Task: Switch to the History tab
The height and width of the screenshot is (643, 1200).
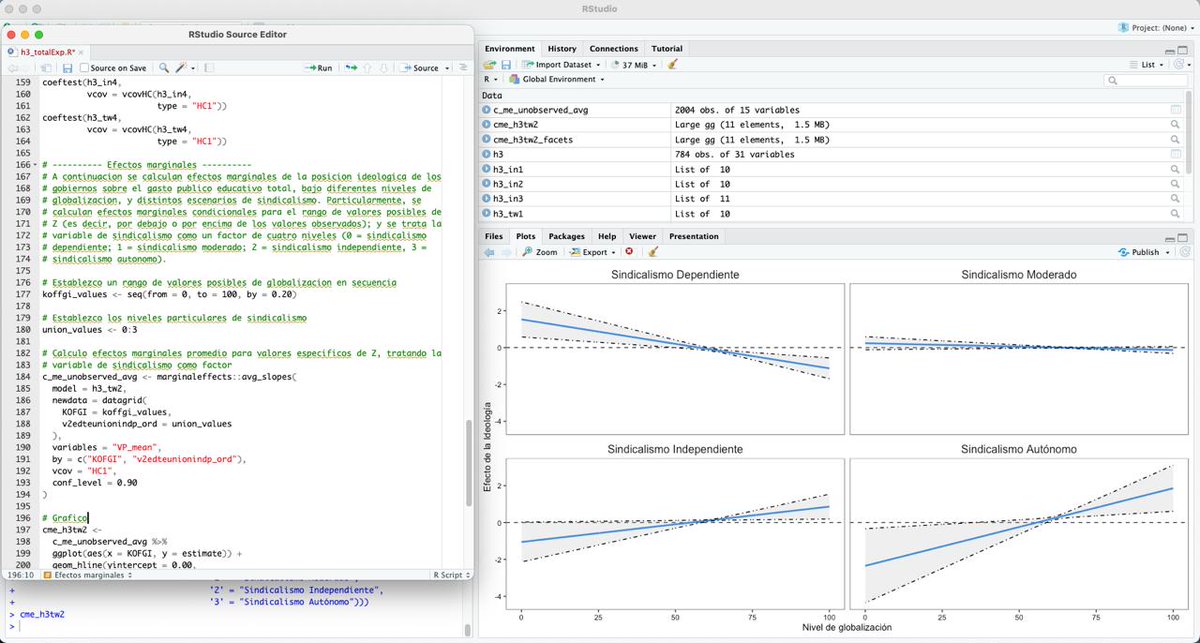Action: 562,48
